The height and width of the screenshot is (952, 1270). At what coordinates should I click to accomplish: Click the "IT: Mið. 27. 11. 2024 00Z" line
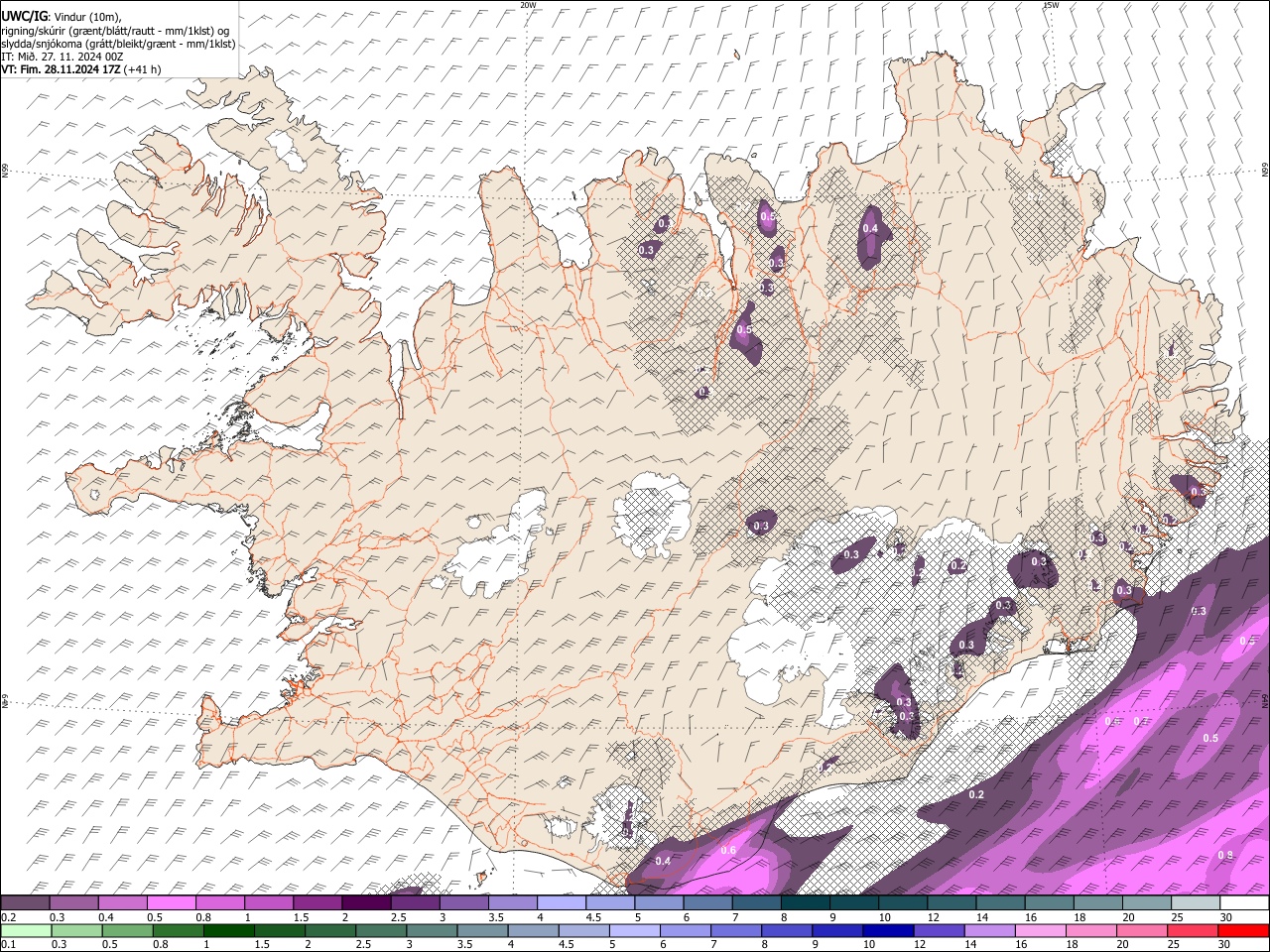point(62,57)
